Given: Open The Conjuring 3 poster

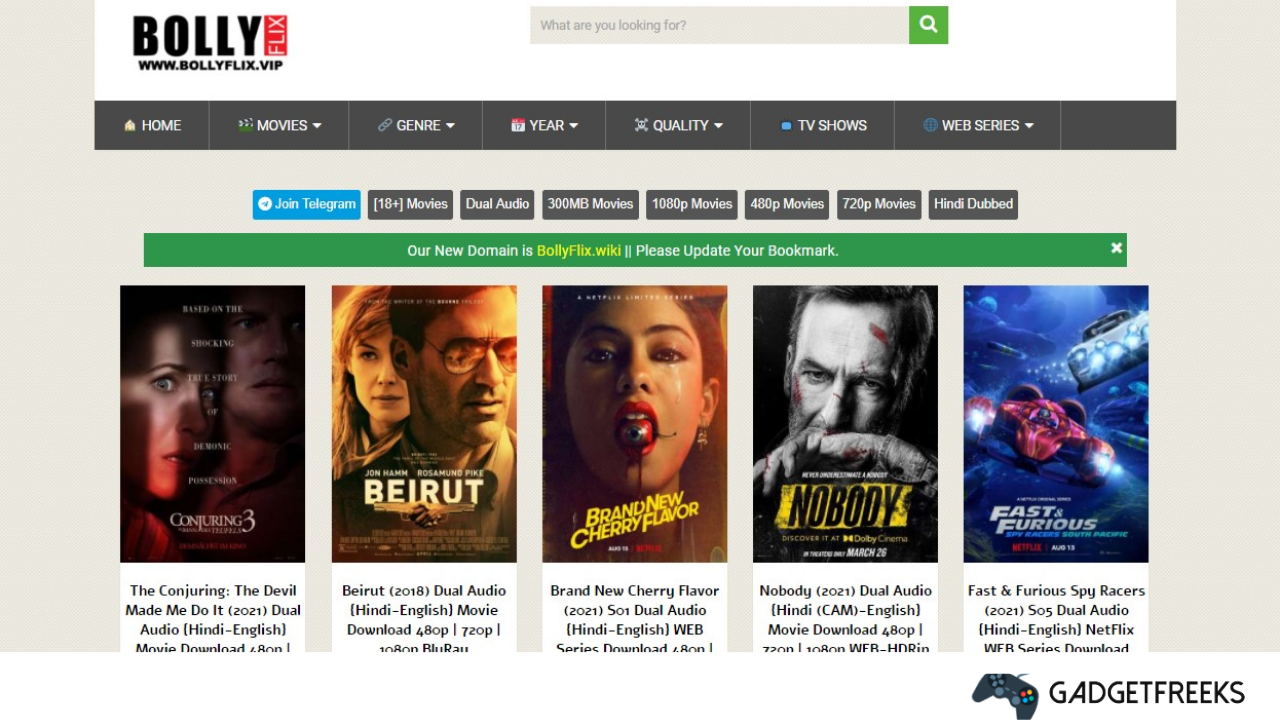Looking at the screenshot, I should coord(212,424).
